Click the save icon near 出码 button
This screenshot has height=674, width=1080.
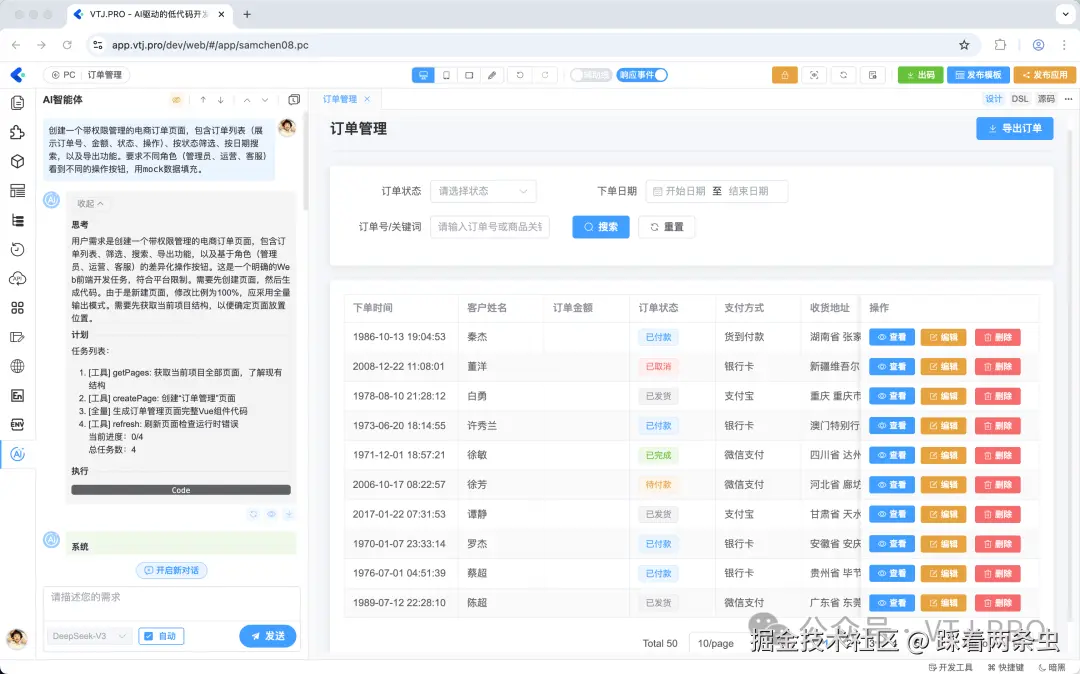point(873,75)
